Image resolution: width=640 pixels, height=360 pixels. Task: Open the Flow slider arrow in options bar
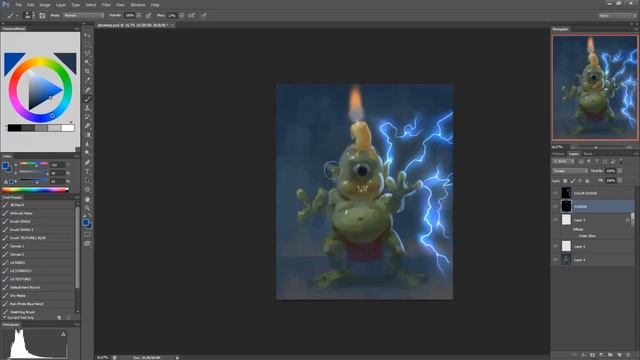point(181,16)
